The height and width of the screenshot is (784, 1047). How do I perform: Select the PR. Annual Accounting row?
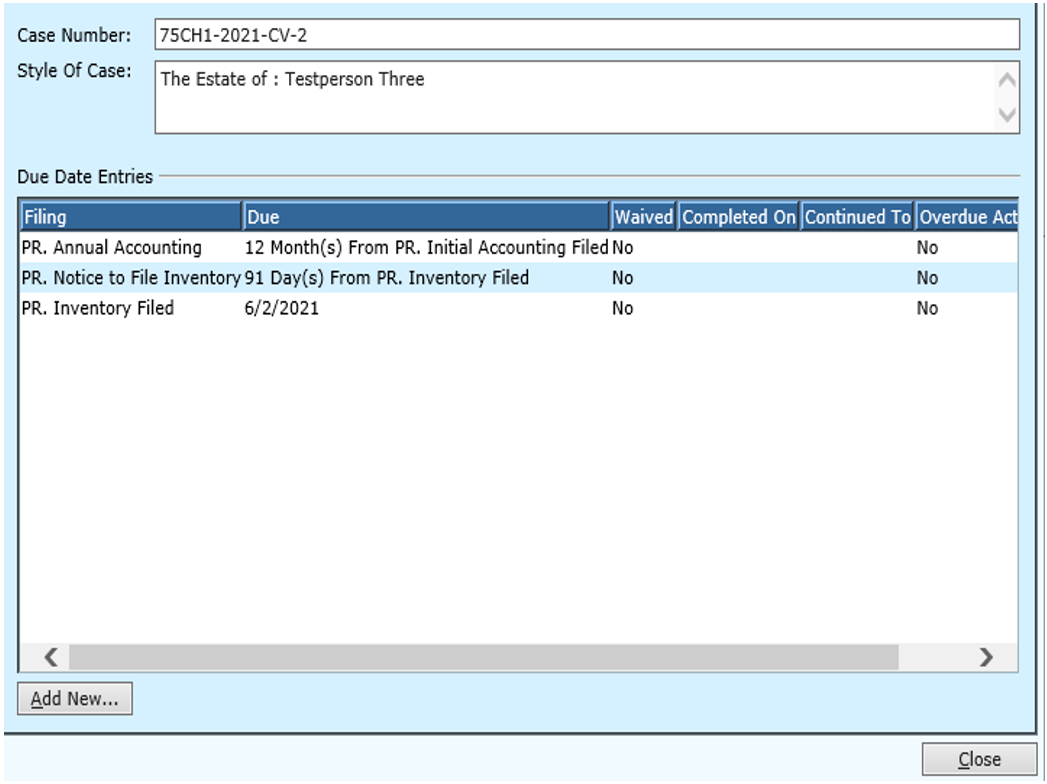click(x=111, y=248)
